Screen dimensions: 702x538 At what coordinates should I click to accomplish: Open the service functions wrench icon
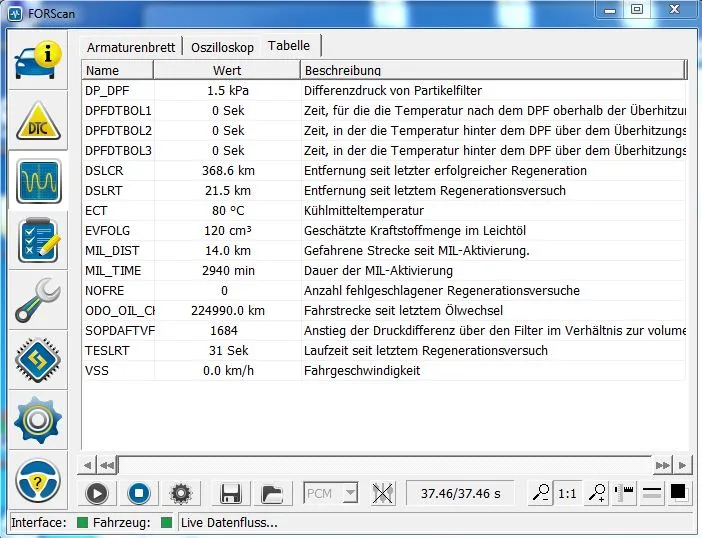point(39,301)
